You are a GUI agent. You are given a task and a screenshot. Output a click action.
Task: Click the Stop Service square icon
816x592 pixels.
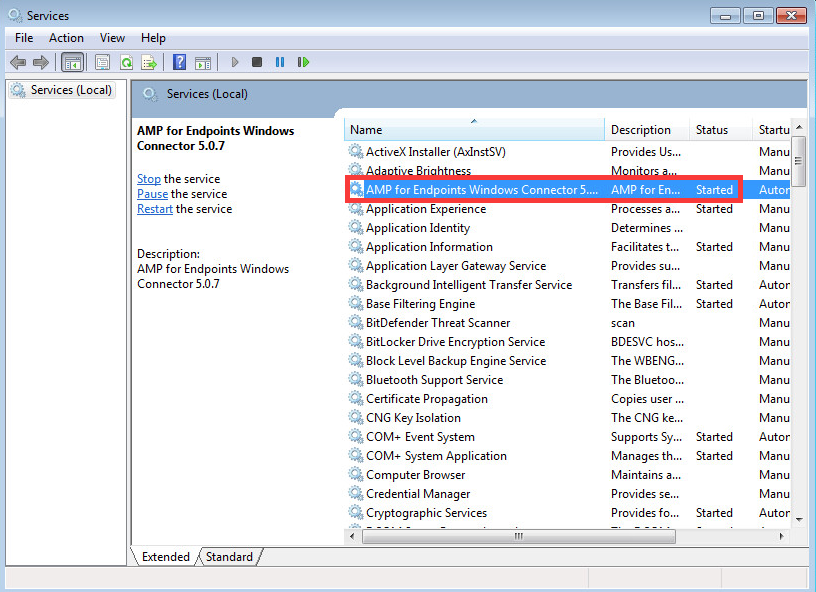[x=257, y=62]
